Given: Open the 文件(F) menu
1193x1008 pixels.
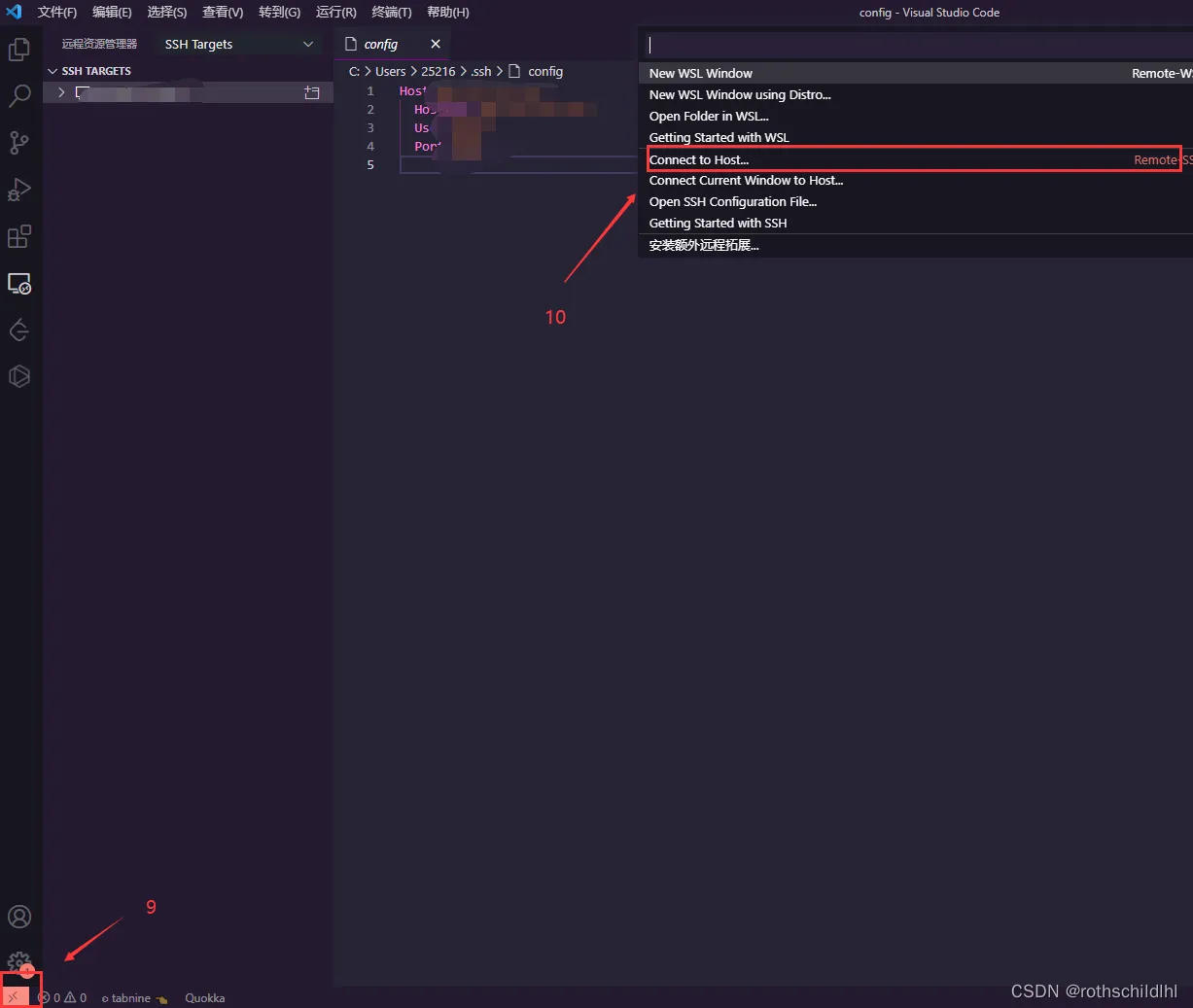Looking at the screenshot, I should pyautogui.click(x=57, y=12).
